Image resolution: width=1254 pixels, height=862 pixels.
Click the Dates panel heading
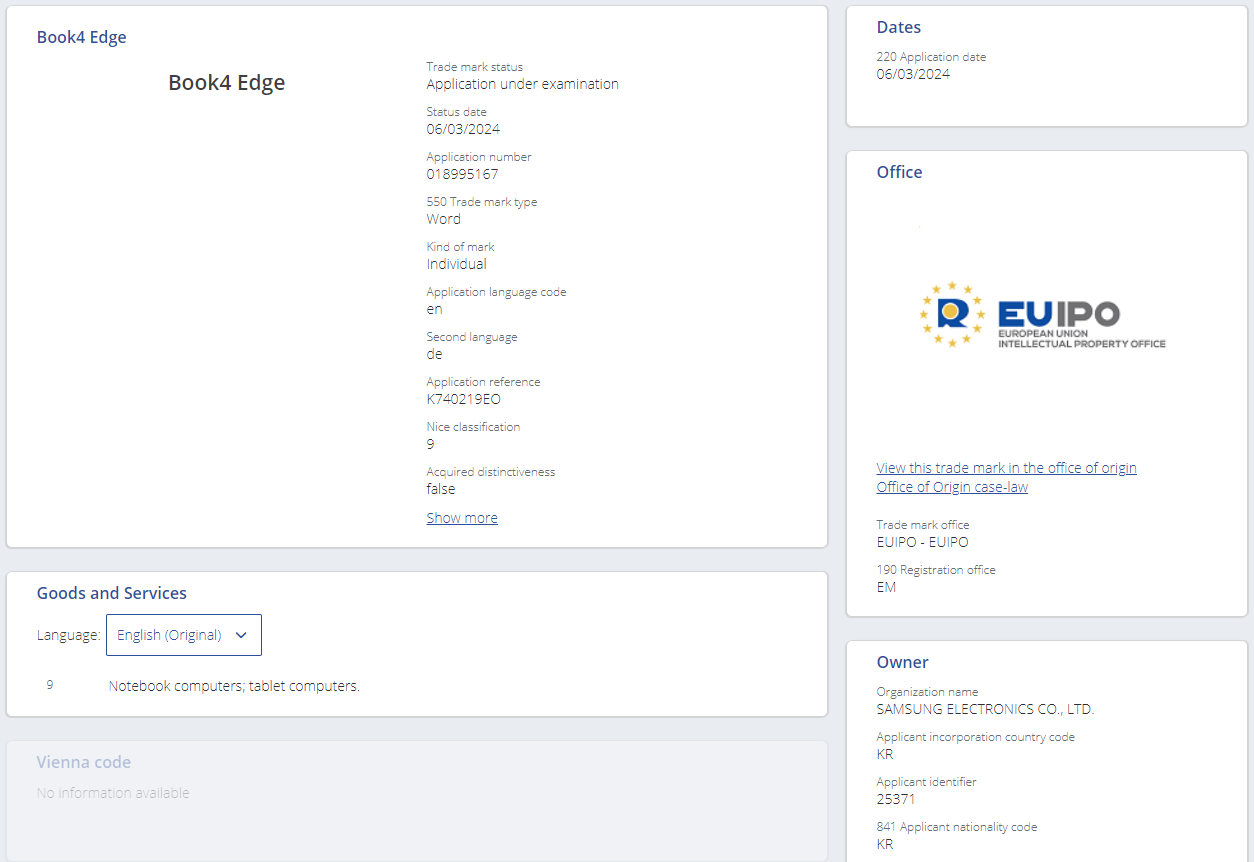point(899,28)
